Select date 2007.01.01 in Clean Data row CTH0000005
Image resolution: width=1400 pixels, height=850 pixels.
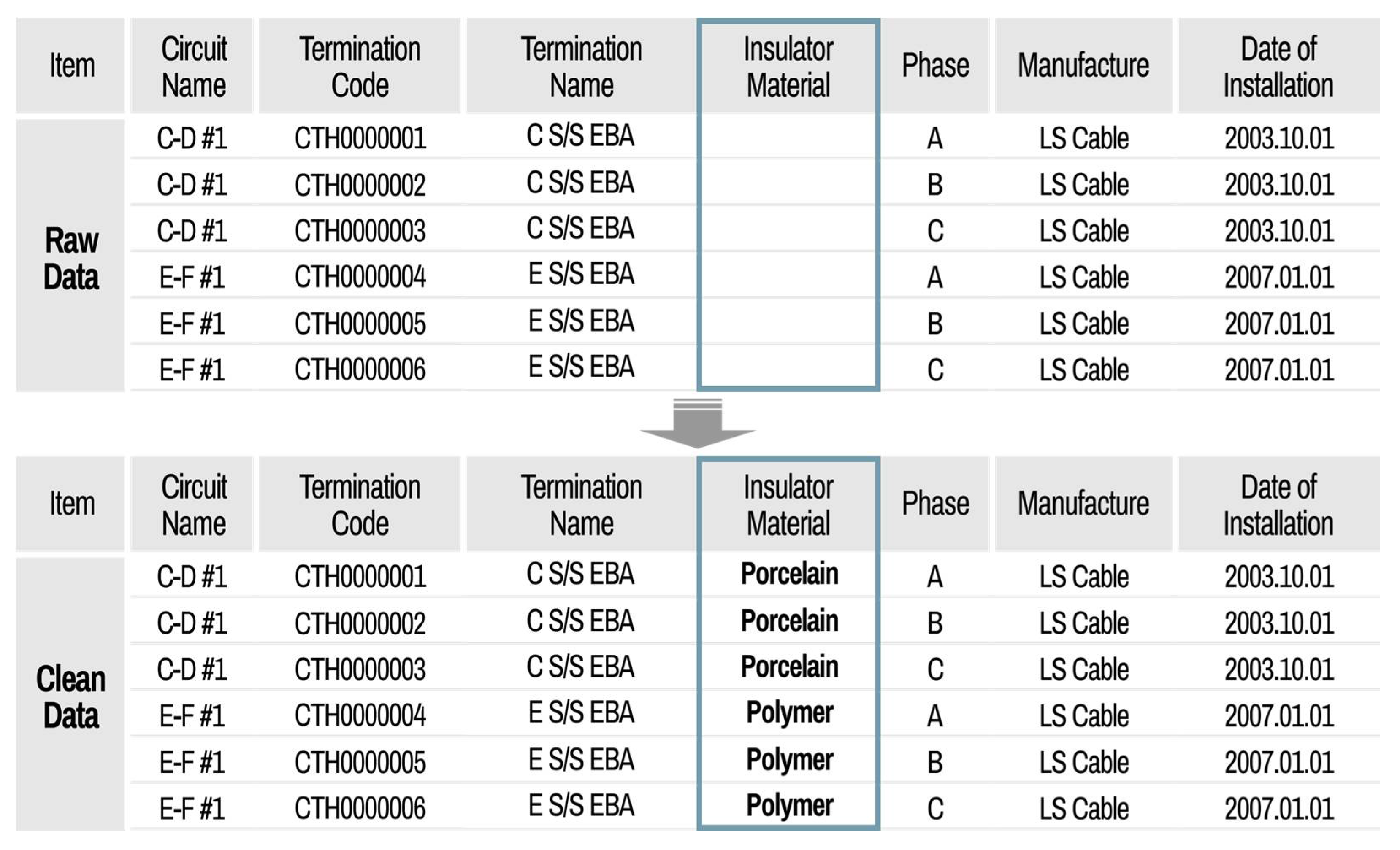[1279, 762]
